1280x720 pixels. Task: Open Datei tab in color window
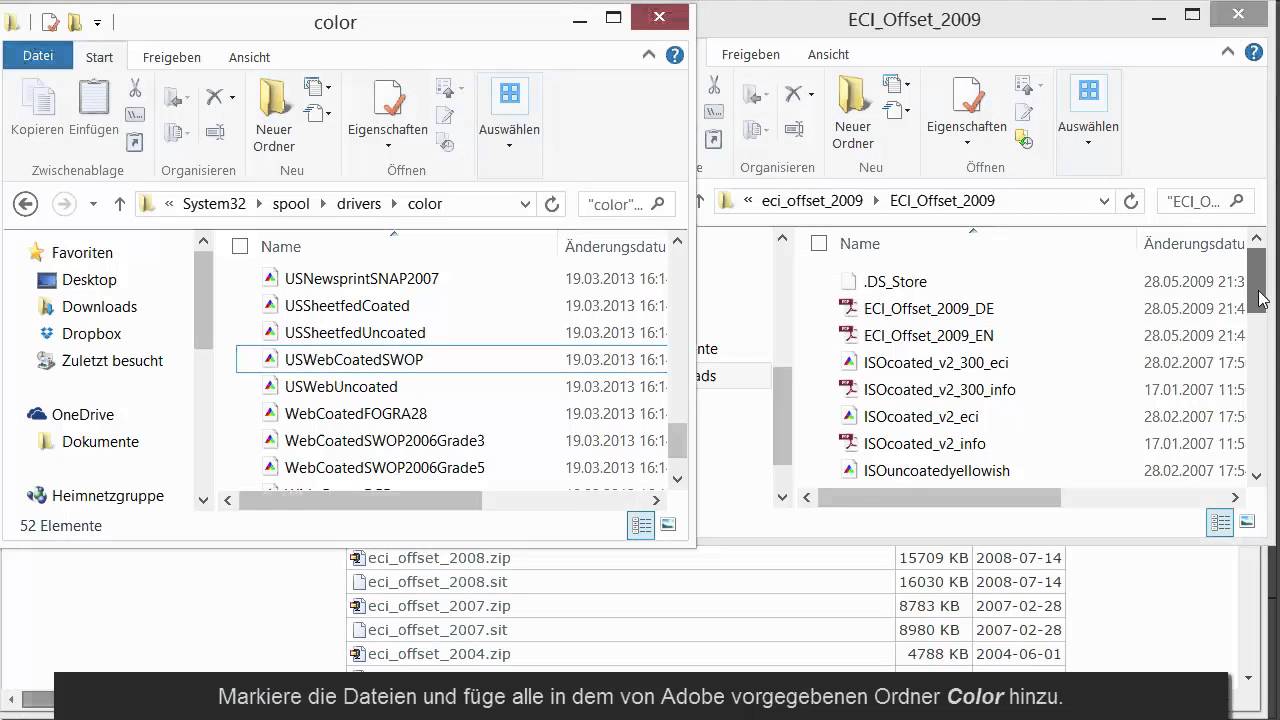38,56
